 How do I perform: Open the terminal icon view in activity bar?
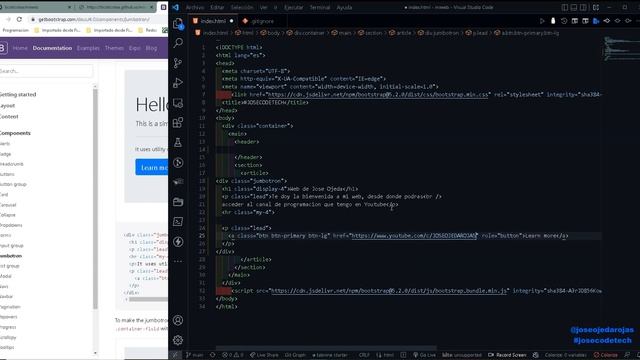178,222
